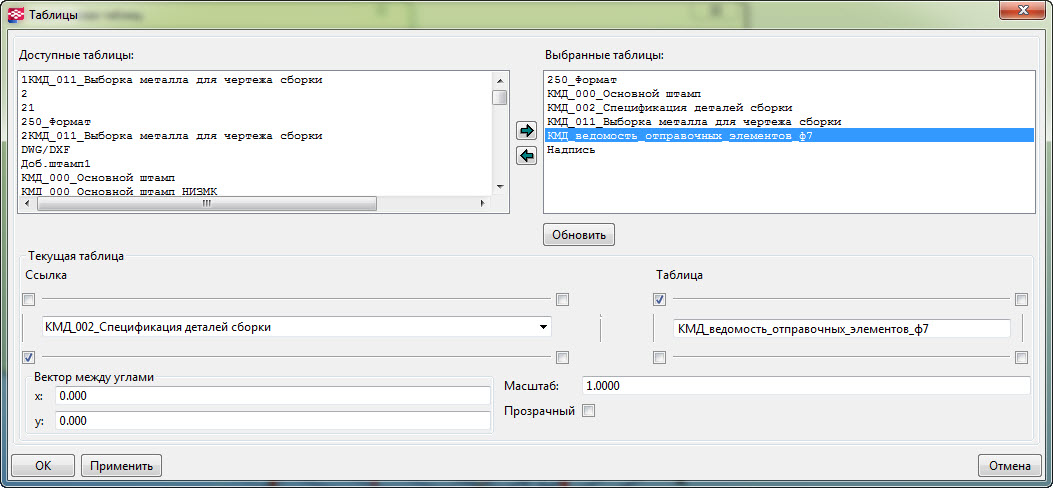
Task: Cancel the dialog with Отмена
Action: (1009, 465)
